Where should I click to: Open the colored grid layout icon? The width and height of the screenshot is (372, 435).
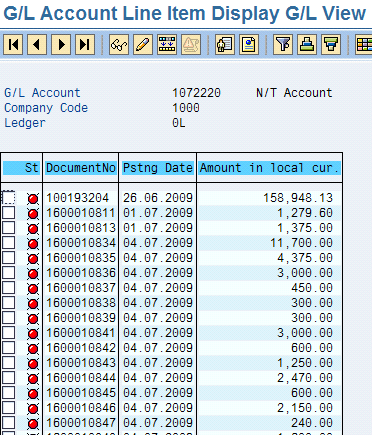[x=364, y=44]
